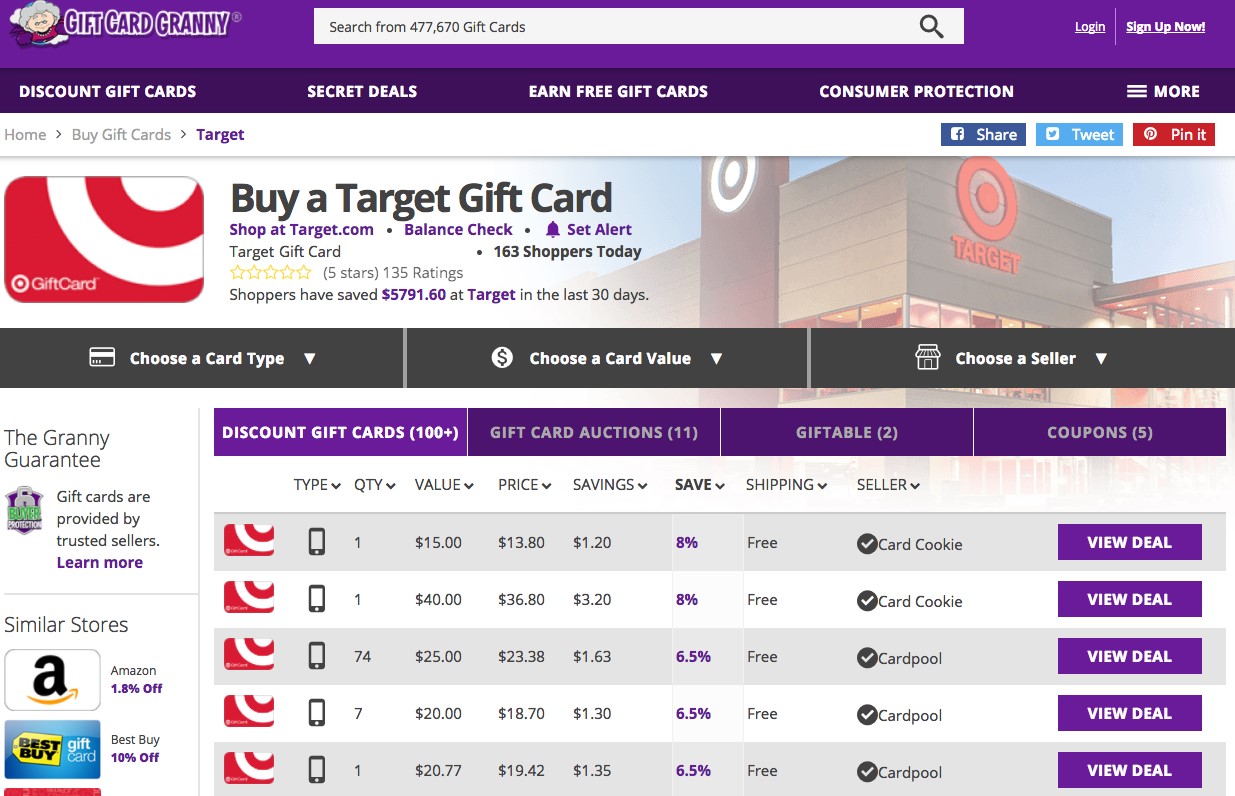
Task: Click the Target link in savings text
Action: pos(492,294)
